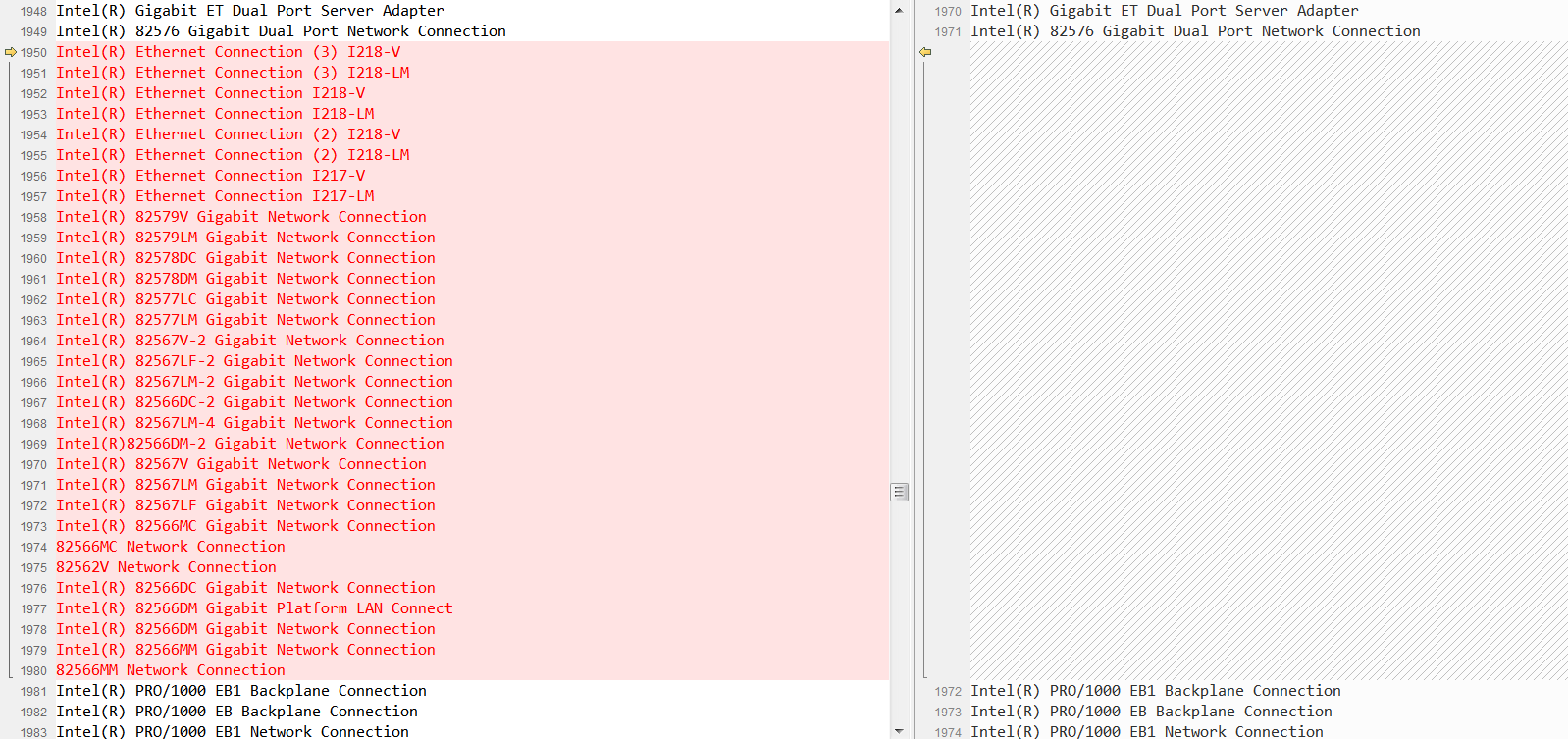
Task: Click the yellow copy-to-left arrow in right pane
Action: click(925, 52)
